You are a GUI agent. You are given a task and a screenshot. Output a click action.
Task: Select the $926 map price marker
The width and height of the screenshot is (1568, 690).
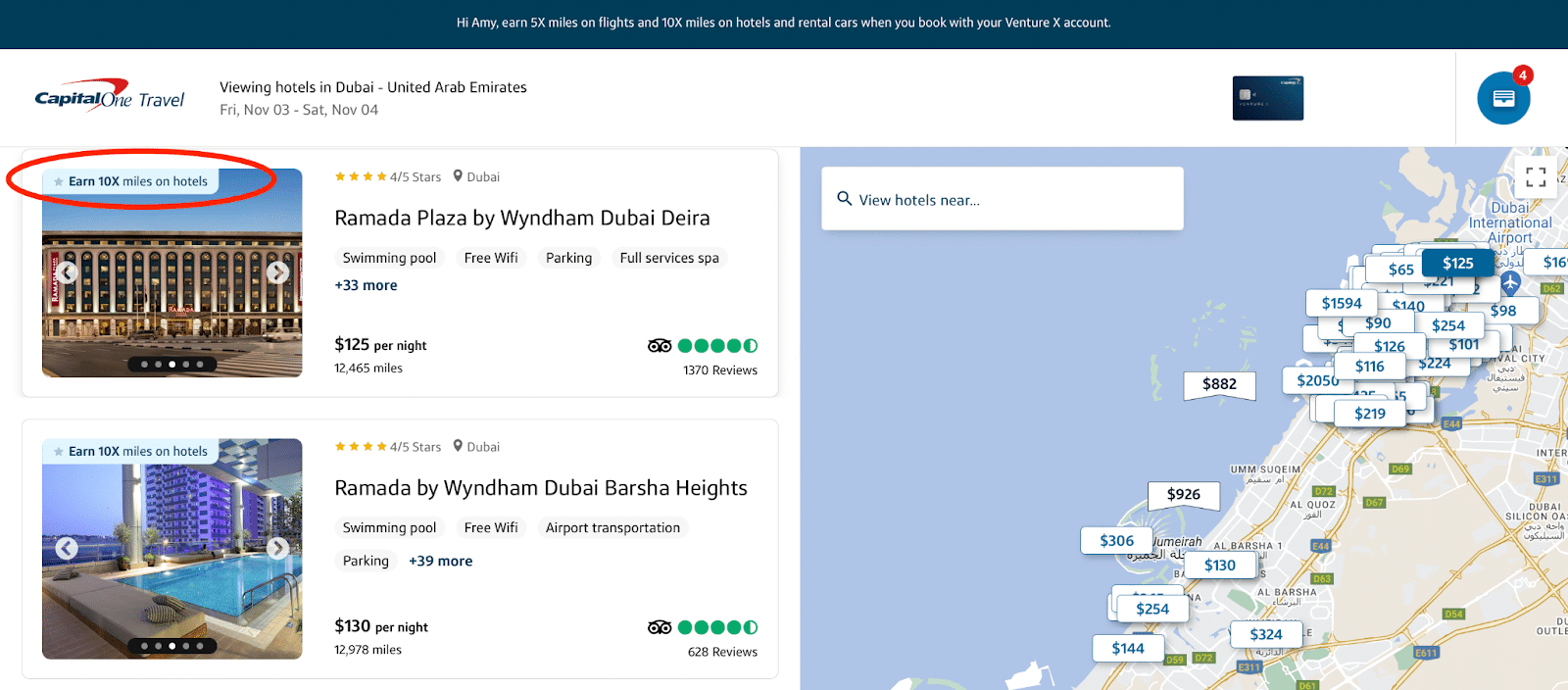[x=1183, y=494]
